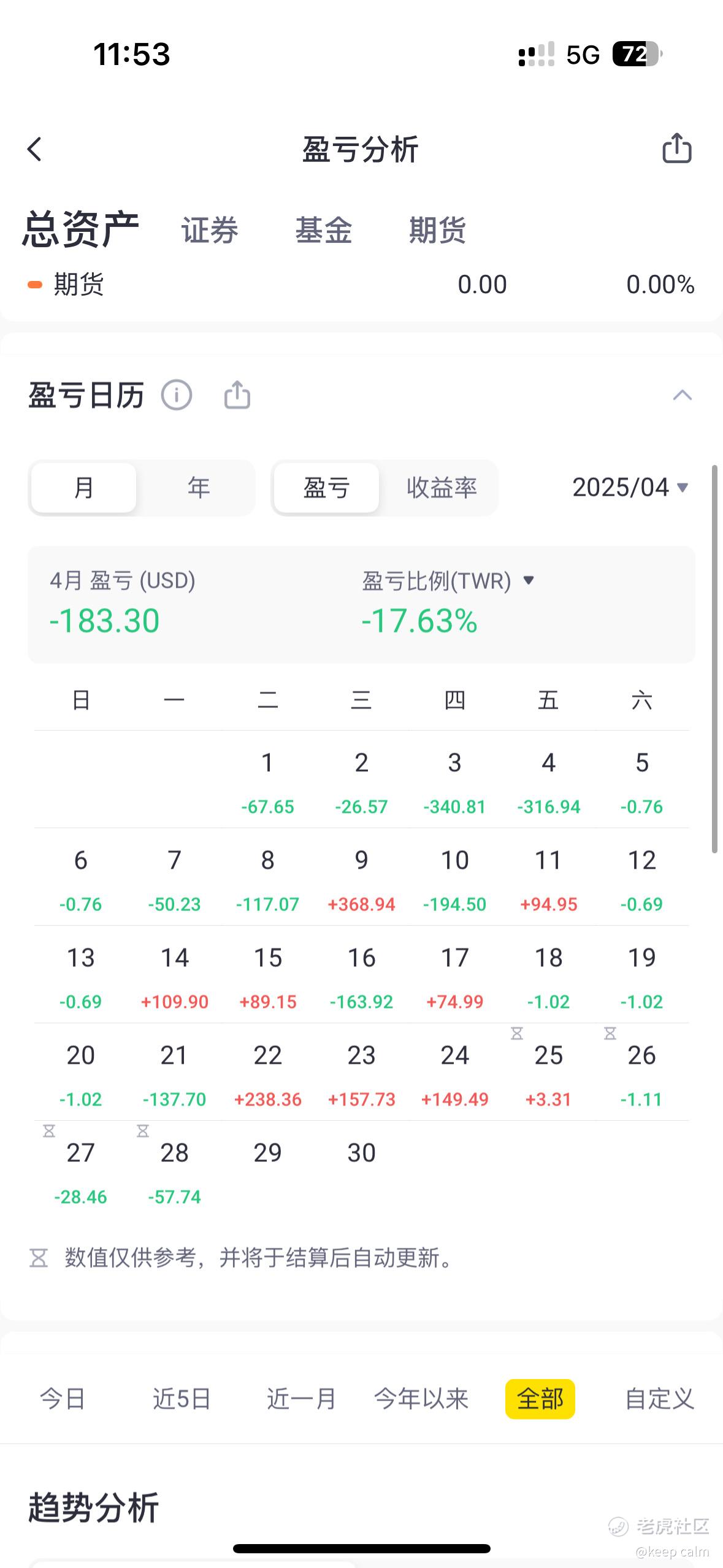Switch to the 基金 tab
The width and height of the screenshot is (723, 1568).
(x=323, y=231)
